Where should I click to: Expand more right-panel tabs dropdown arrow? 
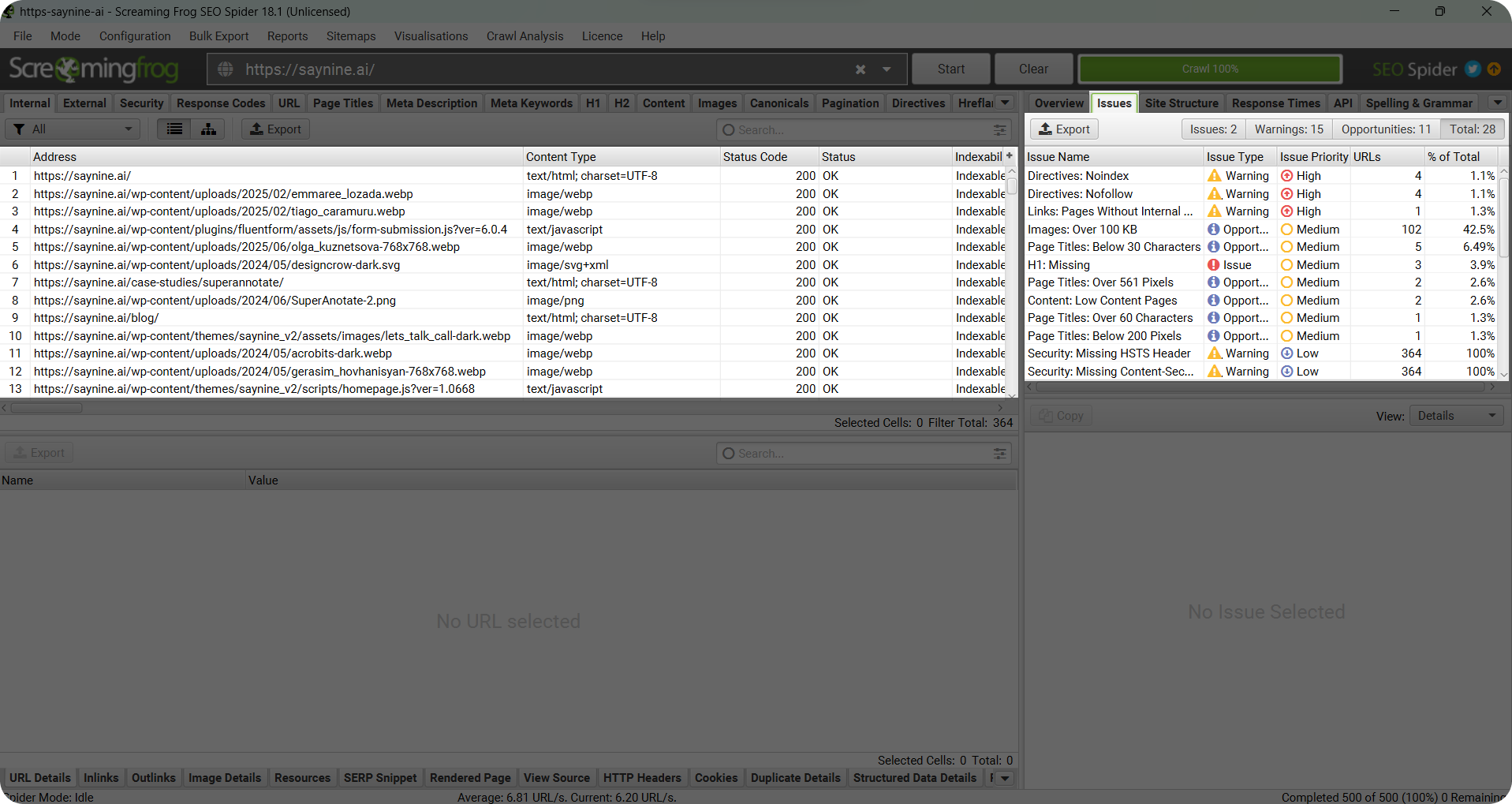pyautogui.click(x=1497, y=103)
